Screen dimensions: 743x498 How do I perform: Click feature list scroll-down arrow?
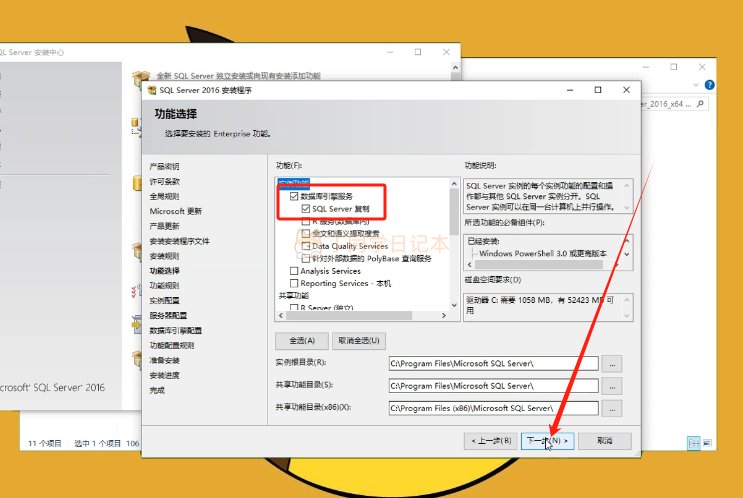click(x=454, y=305)
